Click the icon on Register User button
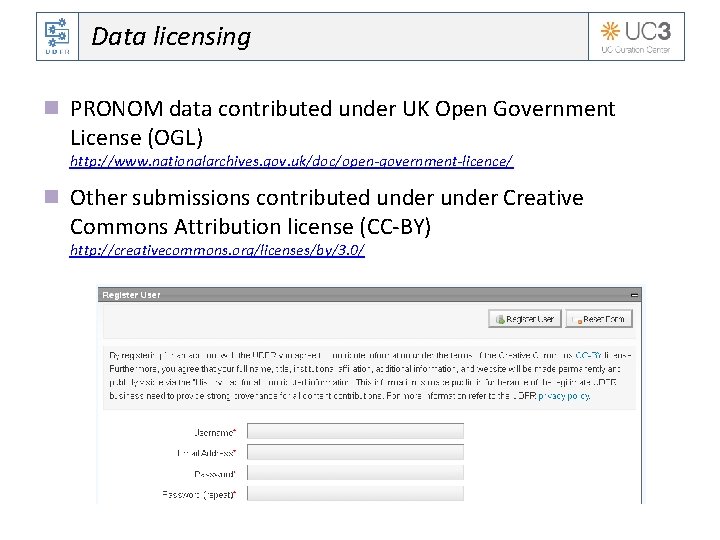The image size is (720, 540). 500,320
